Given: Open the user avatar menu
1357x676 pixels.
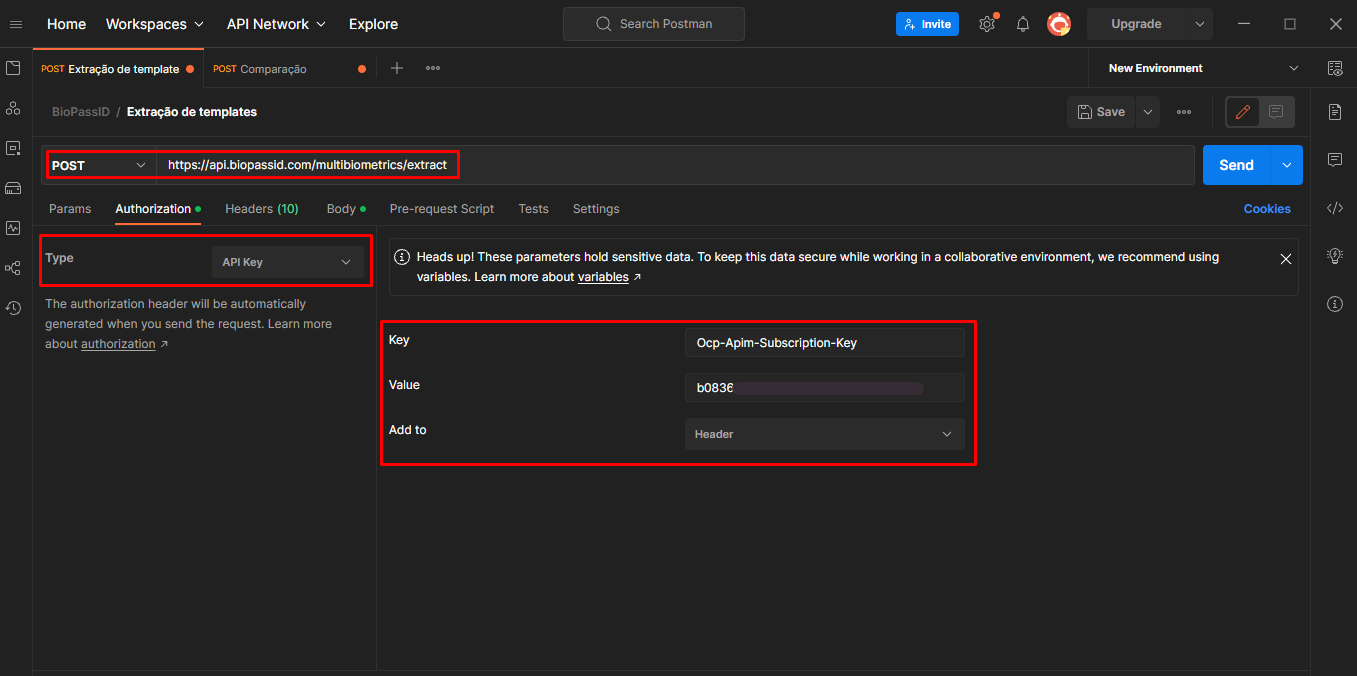Looking at the screenshot, I should tap(1059, 24).
